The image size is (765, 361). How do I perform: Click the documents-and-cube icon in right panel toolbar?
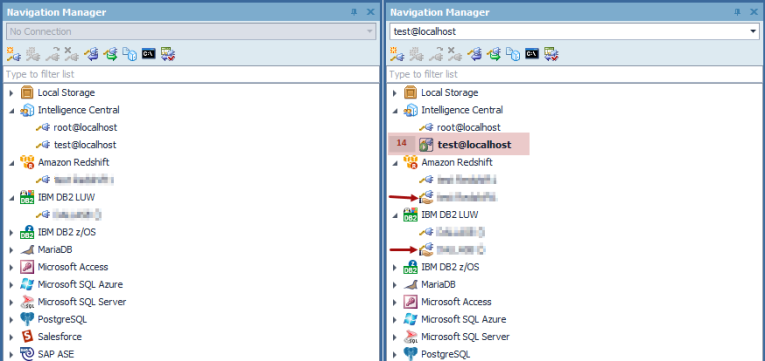[x=513, y=54]
